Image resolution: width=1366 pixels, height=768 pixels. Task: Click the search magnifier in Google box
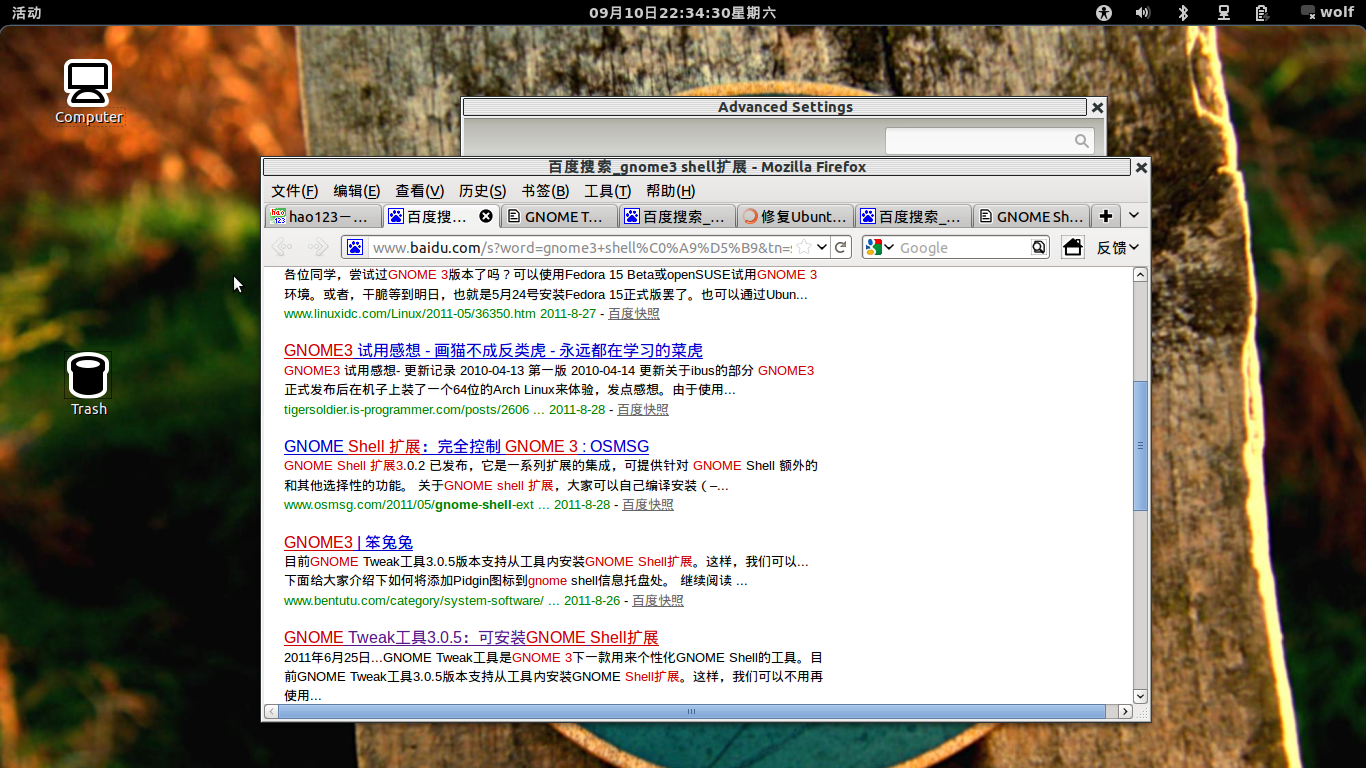(1039, 247)
